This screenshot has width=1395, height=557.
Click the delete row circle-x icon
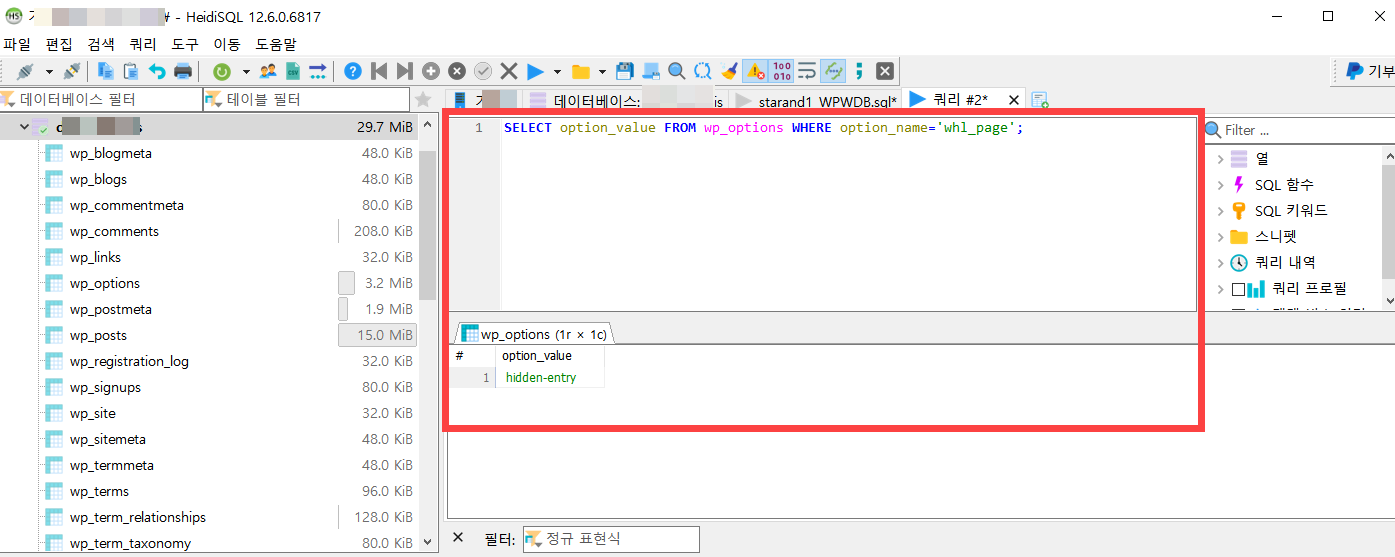457,71
